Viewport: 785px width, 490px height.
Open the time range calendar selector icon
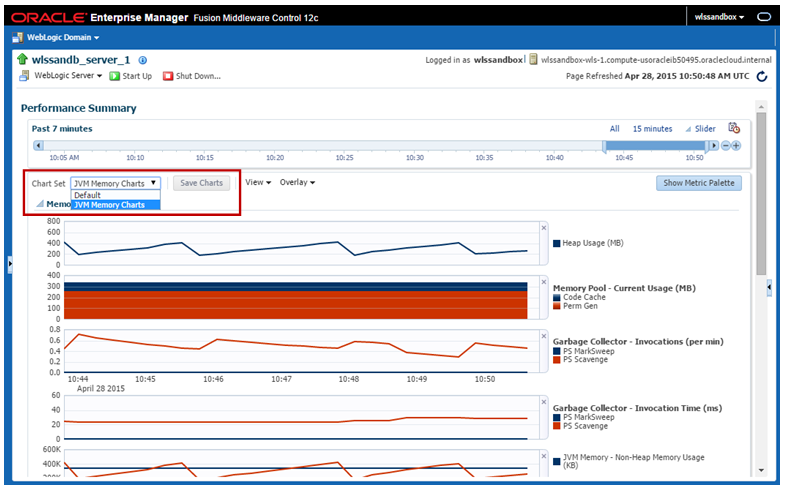coord(734,128)
